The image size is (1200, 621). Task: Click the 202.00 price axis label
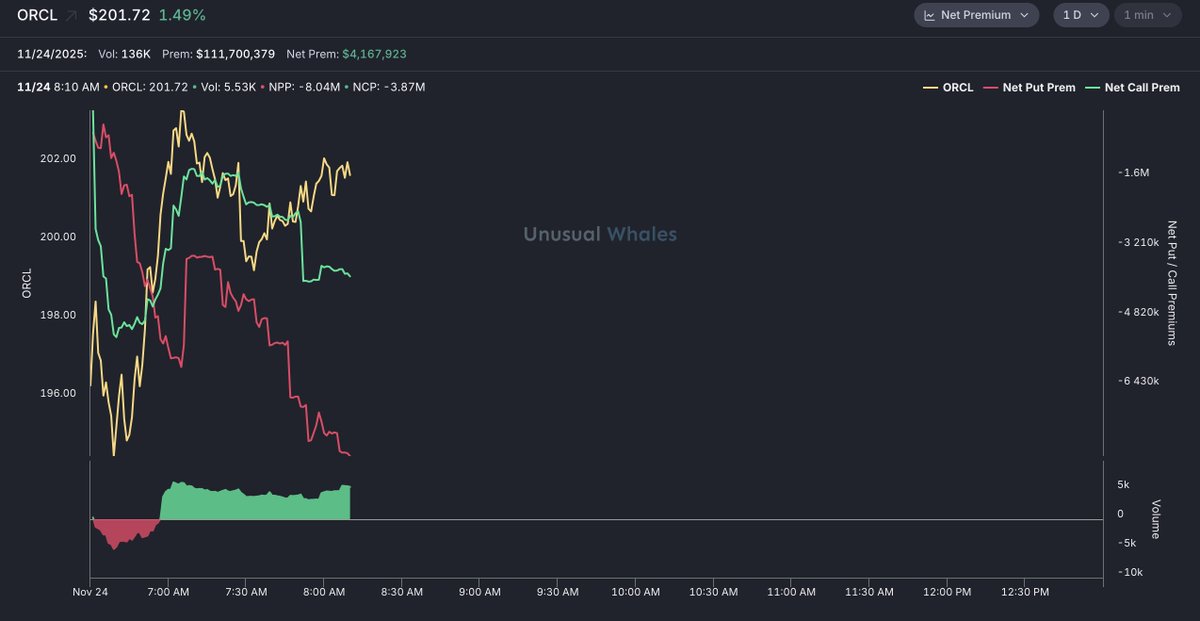pos(58,159)
